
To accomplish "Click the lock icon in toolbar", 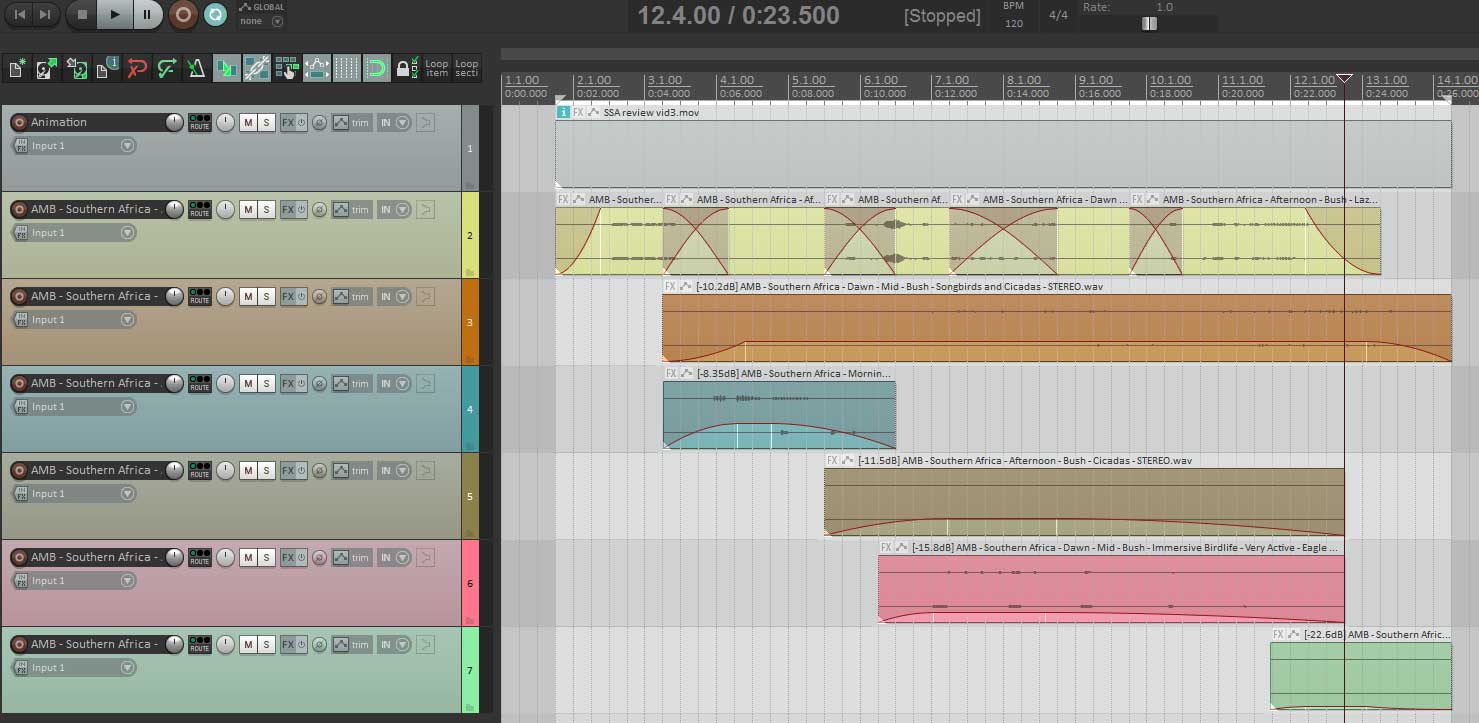I will point(404,69).
